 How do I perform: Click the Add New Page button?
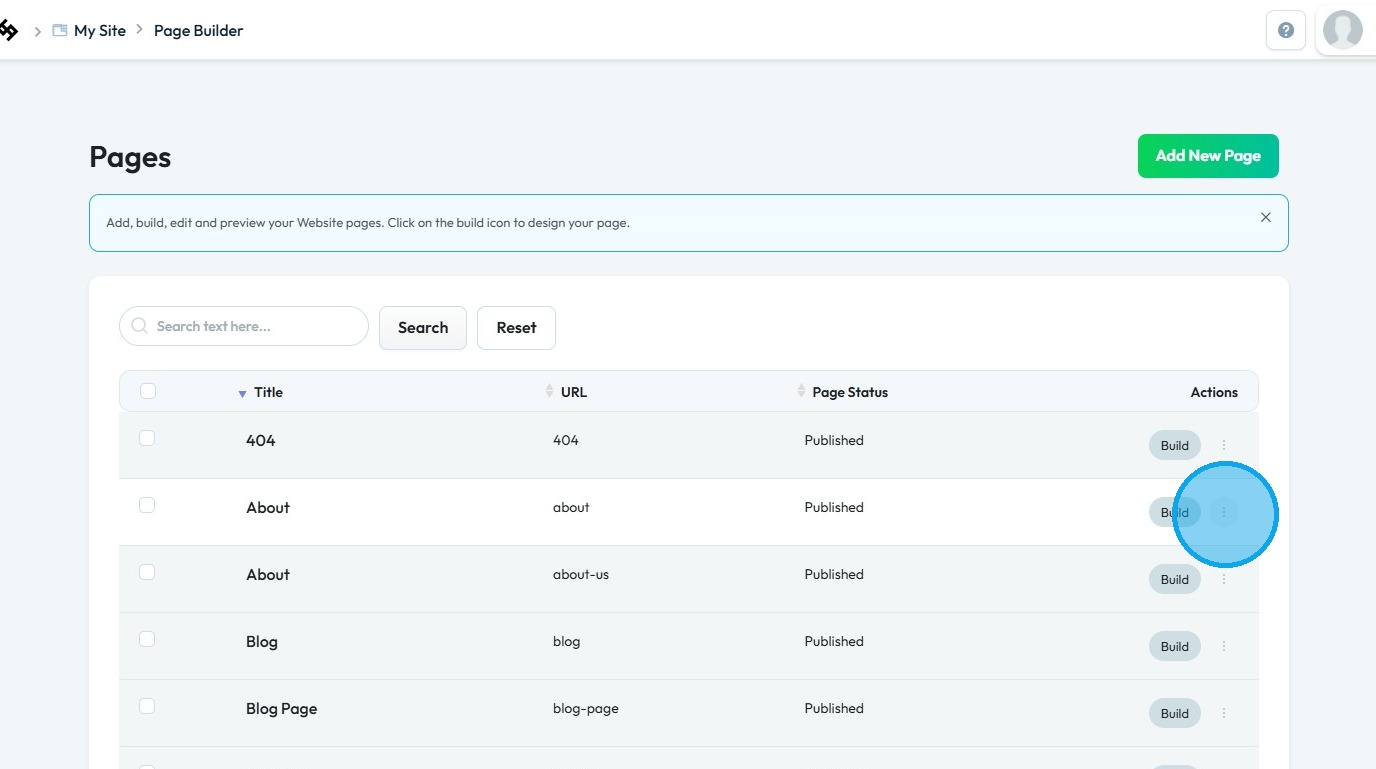[x=1208, y=156]
